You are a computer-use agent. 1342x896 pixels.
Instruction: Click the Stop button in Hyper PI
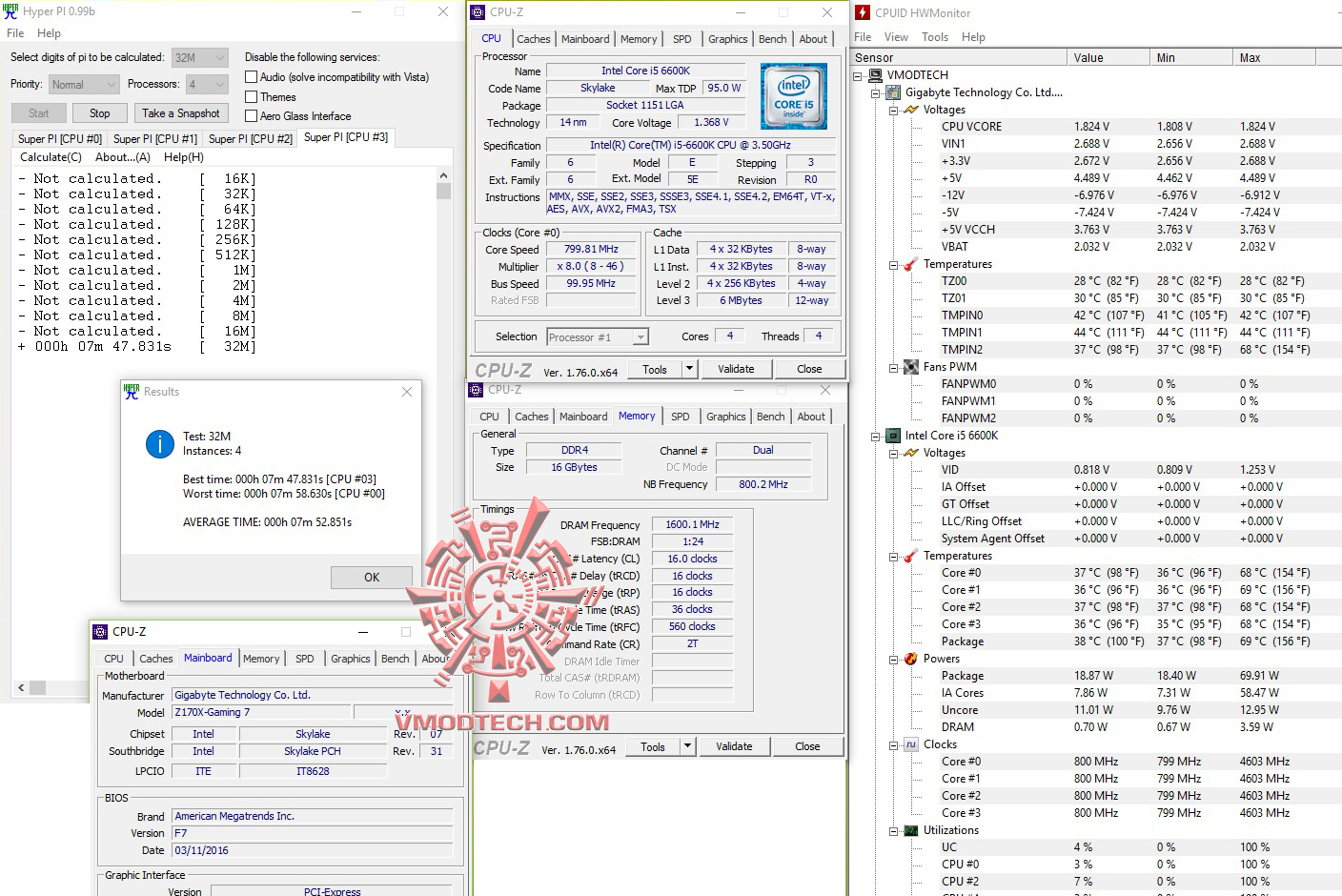coord(100,113)
